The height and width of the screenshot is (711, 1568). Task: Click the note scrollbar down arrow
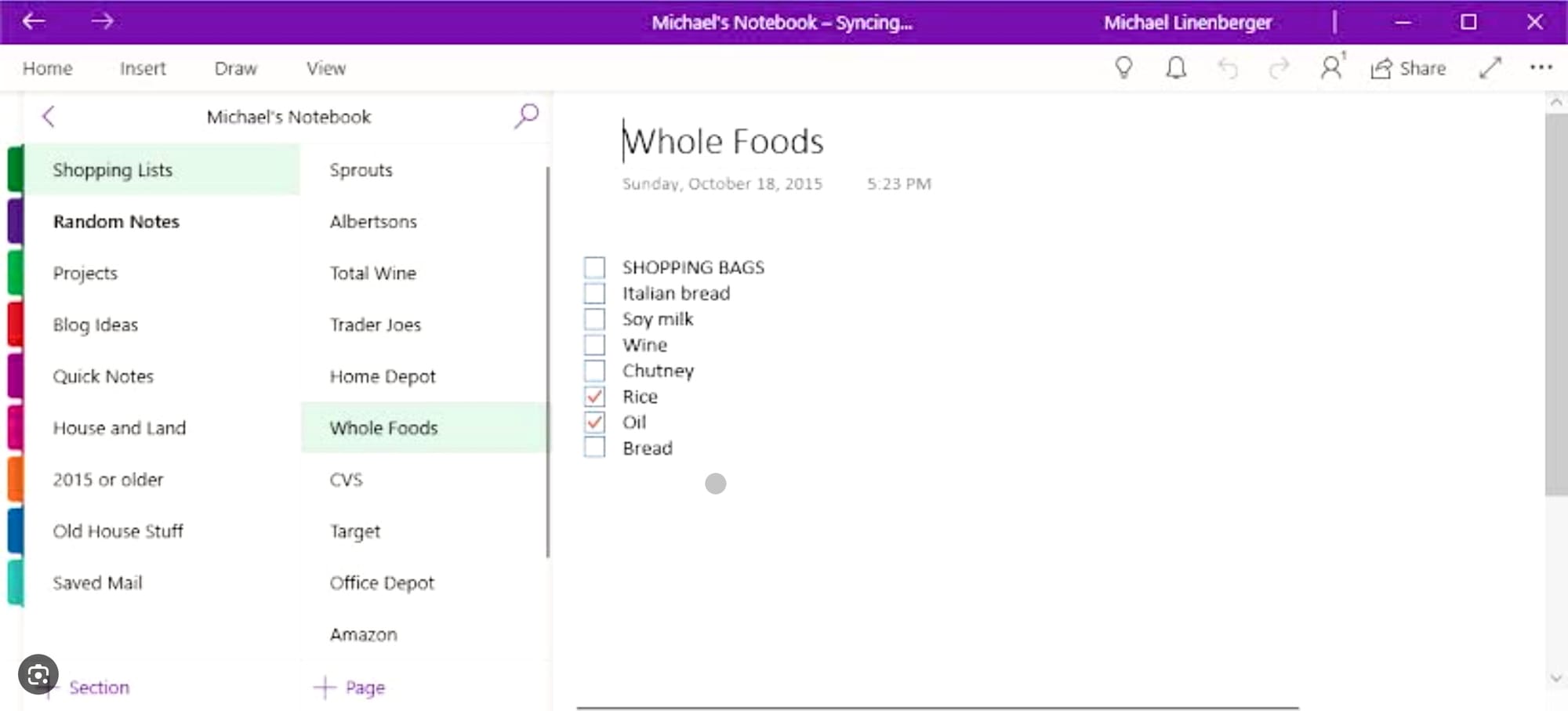[x=1556, y=678]
